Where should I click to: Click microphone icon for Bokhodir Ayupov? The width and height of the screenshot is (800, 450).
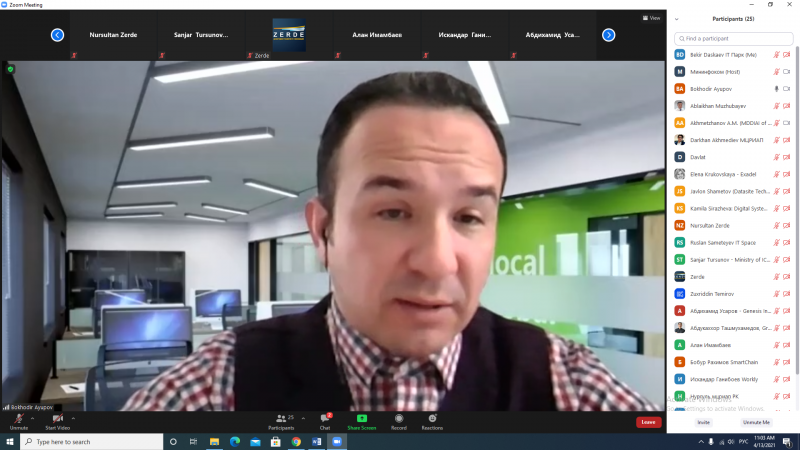[x=777, y=89]
